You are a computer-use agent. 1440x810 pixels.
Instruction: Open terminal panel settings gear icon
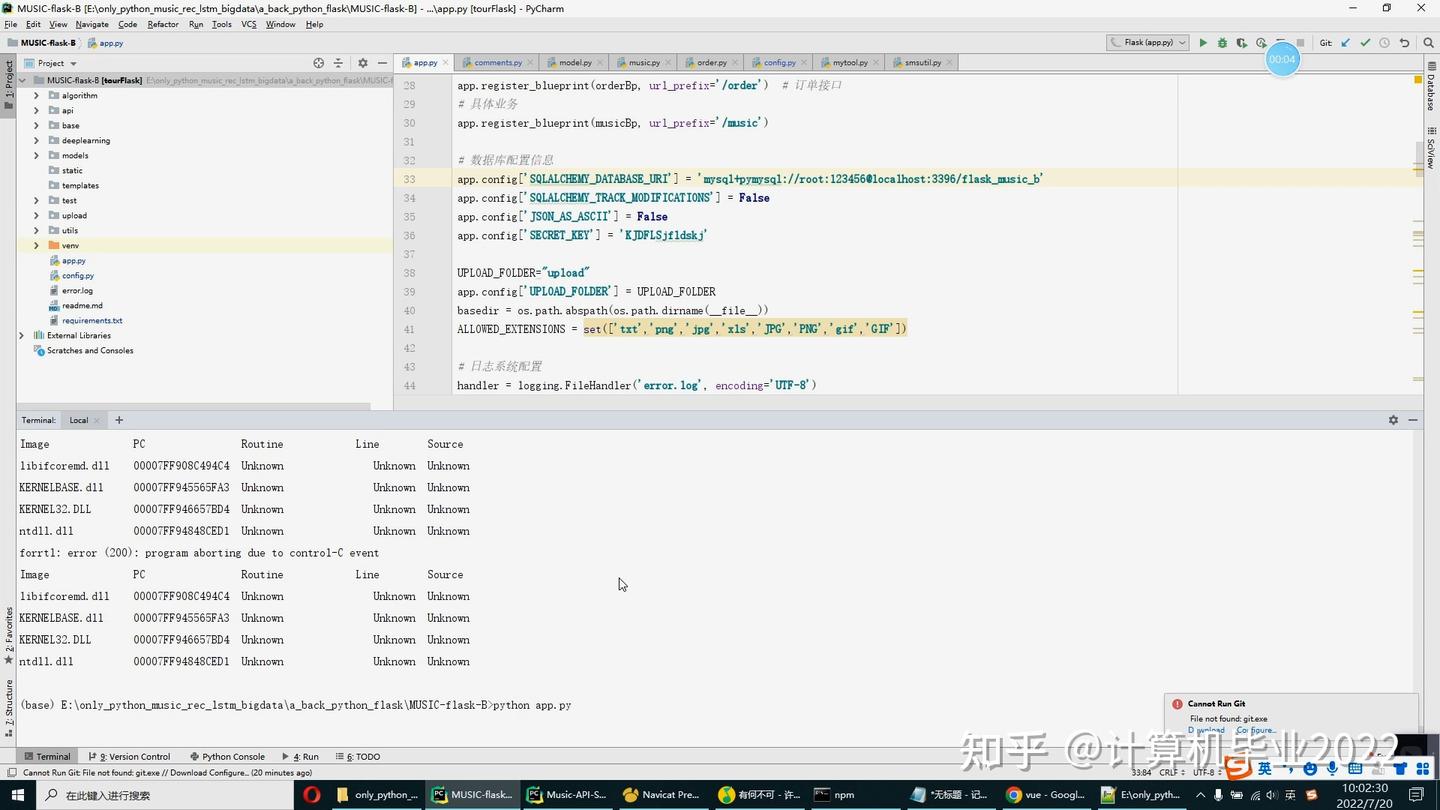(x=1393, y=419)
